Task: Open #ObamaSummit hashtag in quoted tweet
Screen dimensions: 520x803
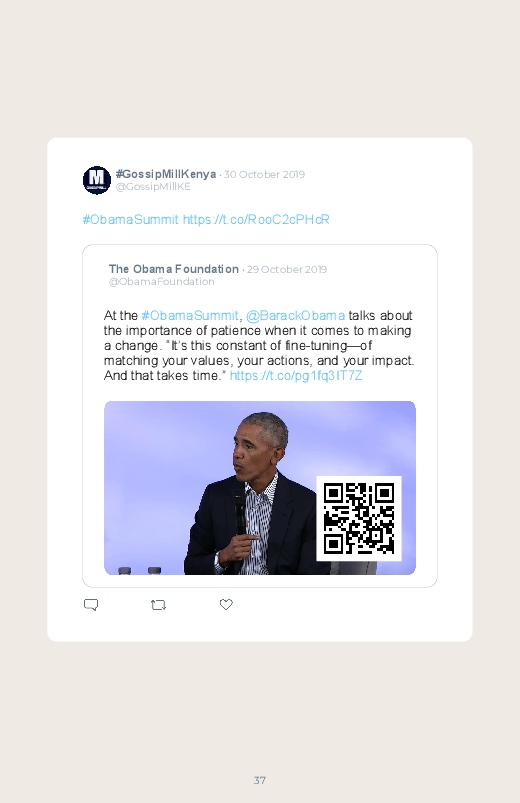Action: click(190, 315)
